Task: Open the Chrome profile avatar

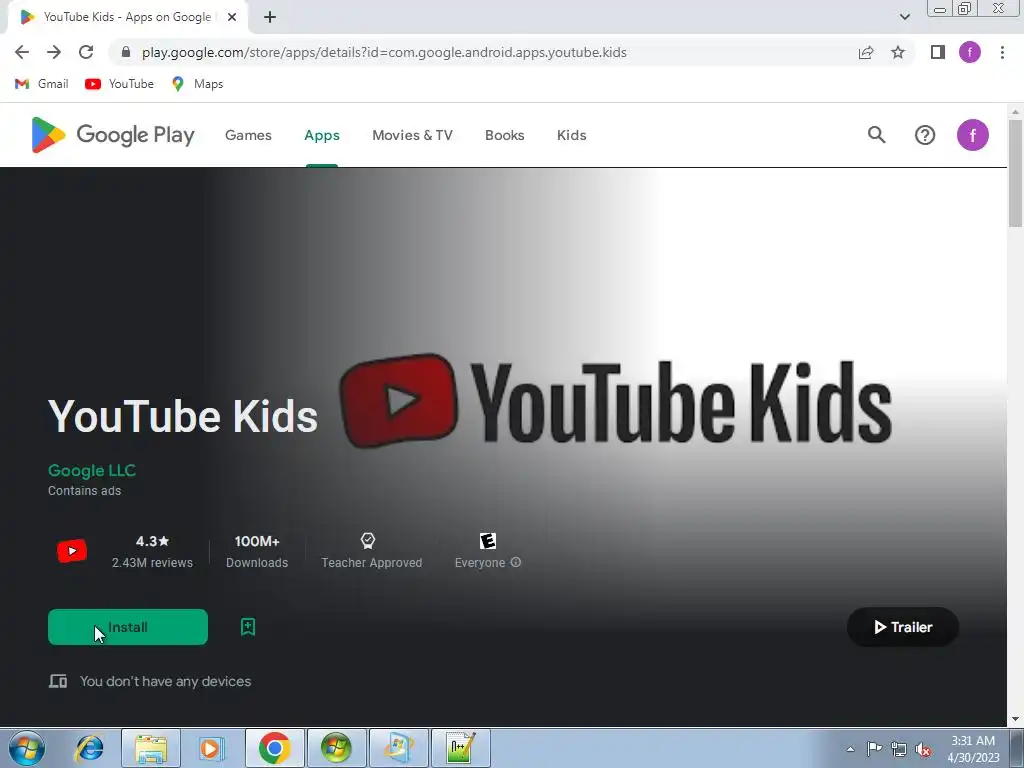Action: (970, 52)
